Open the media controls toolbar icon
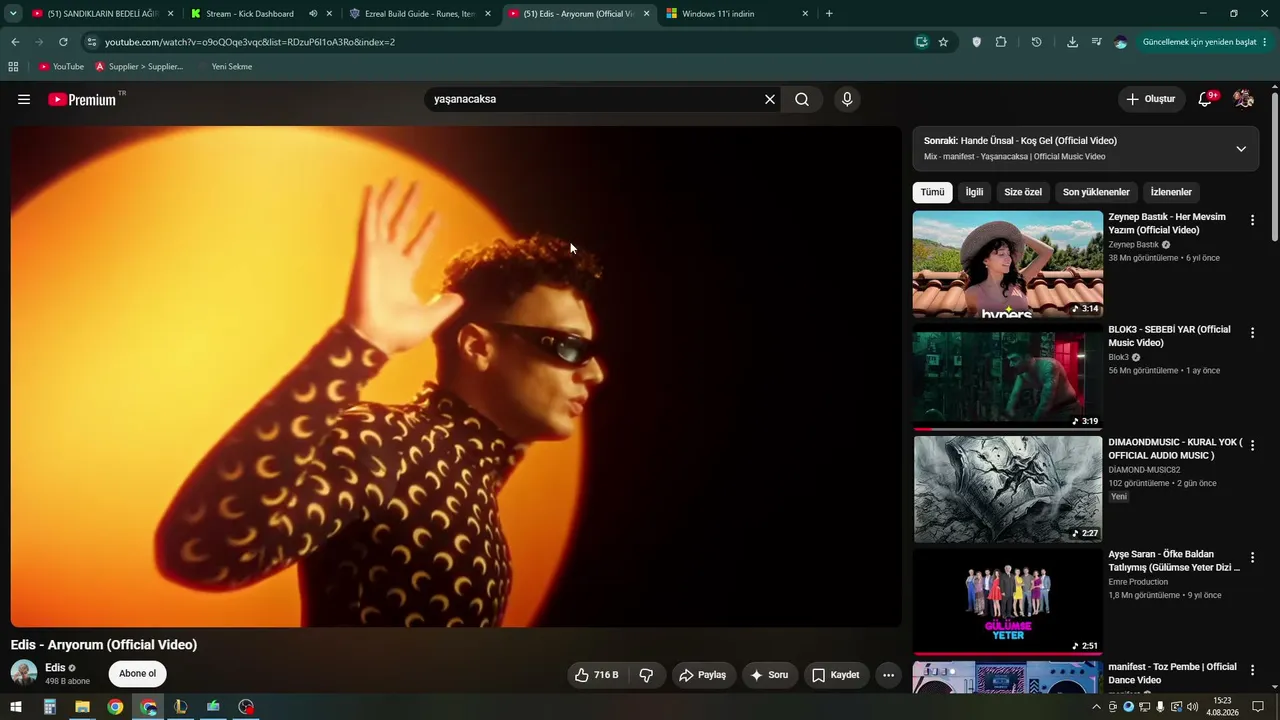This screenshot has height=720, width=1280. [1097, 42]
